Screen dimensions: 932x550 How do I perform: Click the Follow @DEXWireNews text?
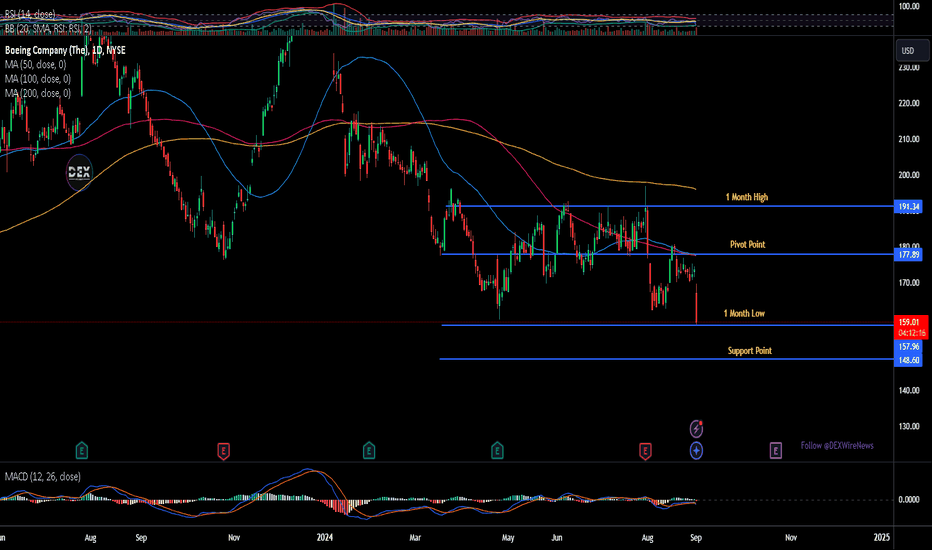point(837,445)
